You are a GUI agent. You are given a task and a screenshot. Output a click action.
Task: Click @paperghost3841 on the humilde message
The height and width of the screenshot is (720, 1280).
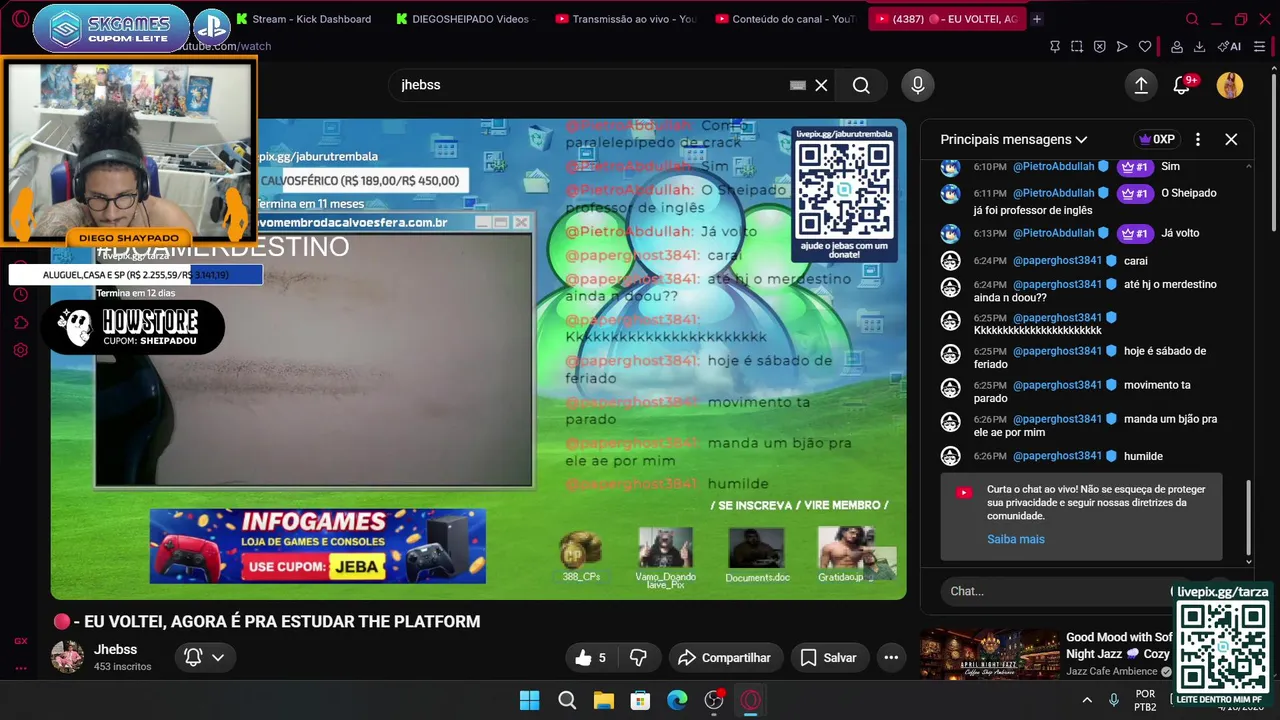pos(1057,455)
